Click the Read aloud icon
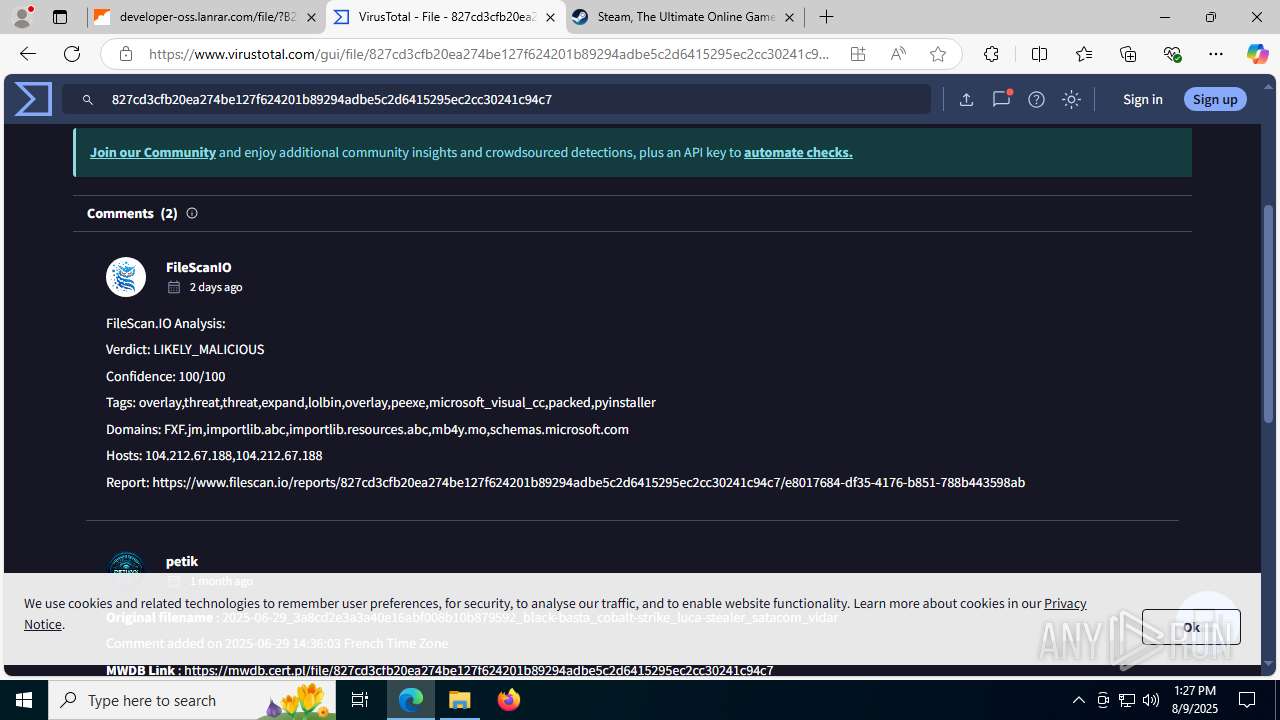This screenshot has width=1280, height=720. coord(898,54)
